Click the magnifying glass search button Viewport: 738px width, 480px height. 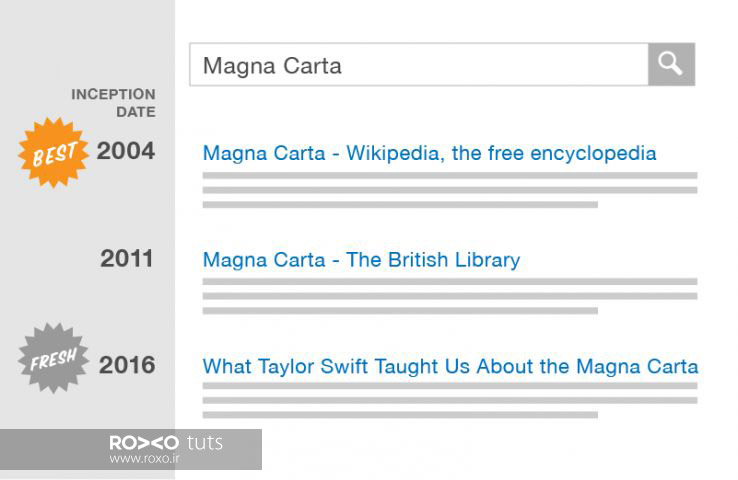pos(671,64)
